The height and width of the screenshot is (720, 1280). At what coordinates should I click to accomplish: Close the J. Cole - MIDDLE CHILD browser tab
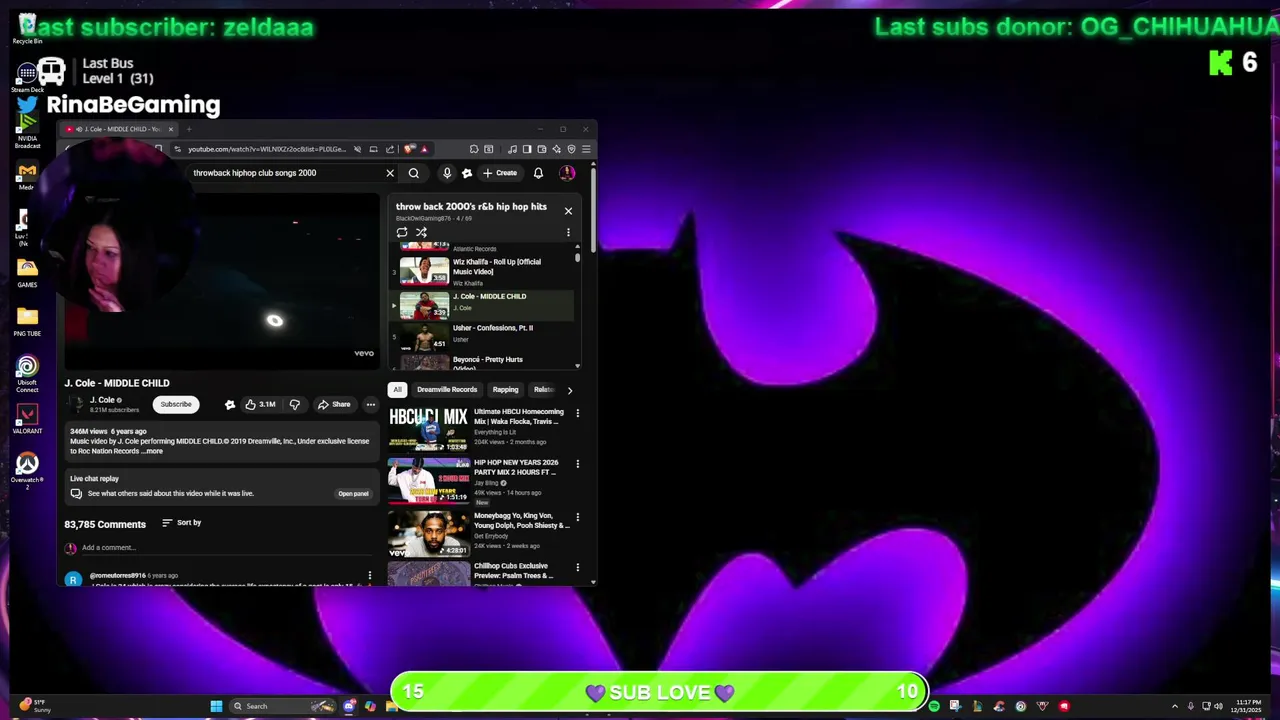pyautogui.click(x=171, y=129)
